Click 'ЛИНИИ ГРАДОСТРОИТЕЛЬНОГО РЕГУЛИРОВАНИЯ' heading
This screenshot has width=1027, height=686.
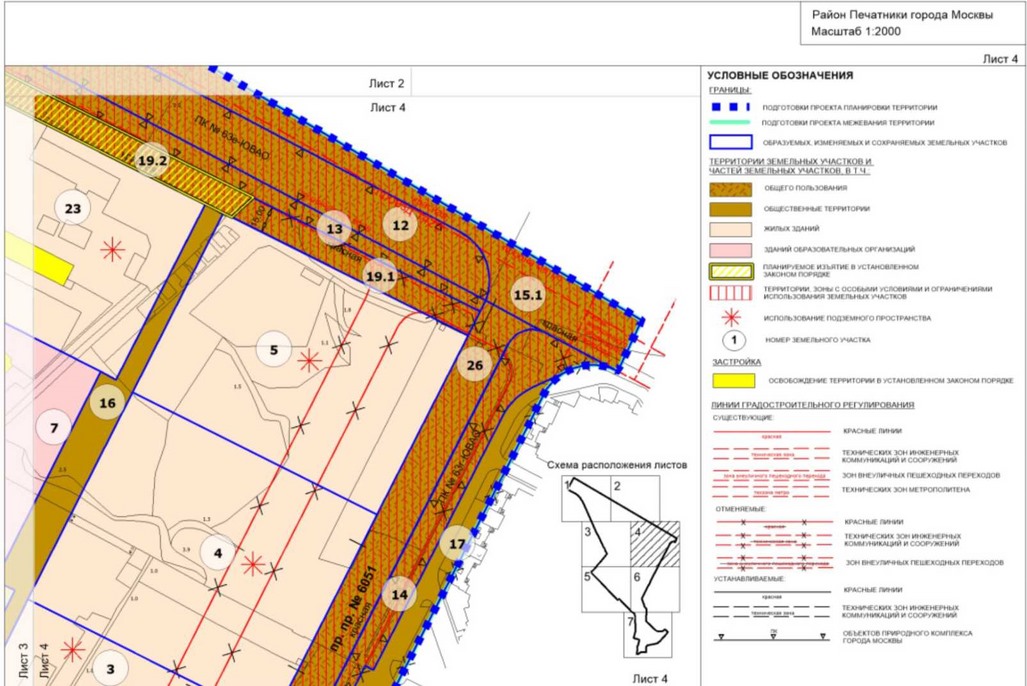click(x=812, y=405)
